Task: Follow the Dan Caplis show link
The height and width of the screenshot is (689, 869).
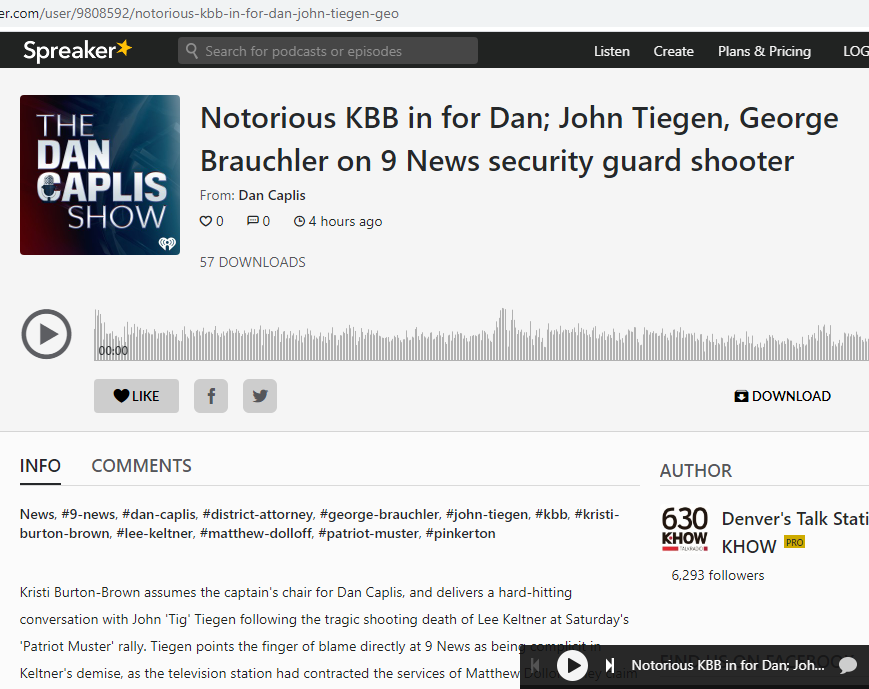Action: 272,196
